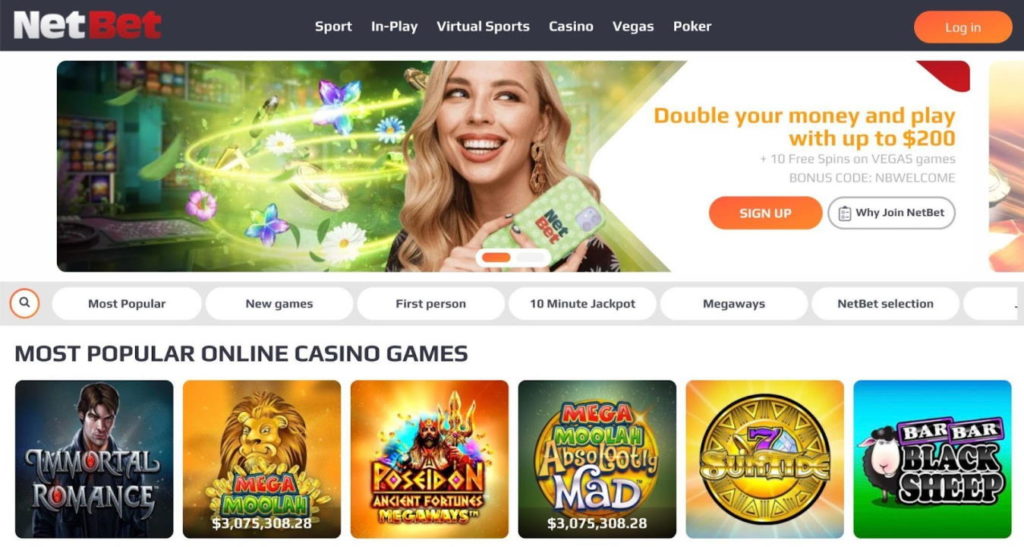Navigate to Poker
This screenshot has width=1024, height=547.
tap(692, 27)
